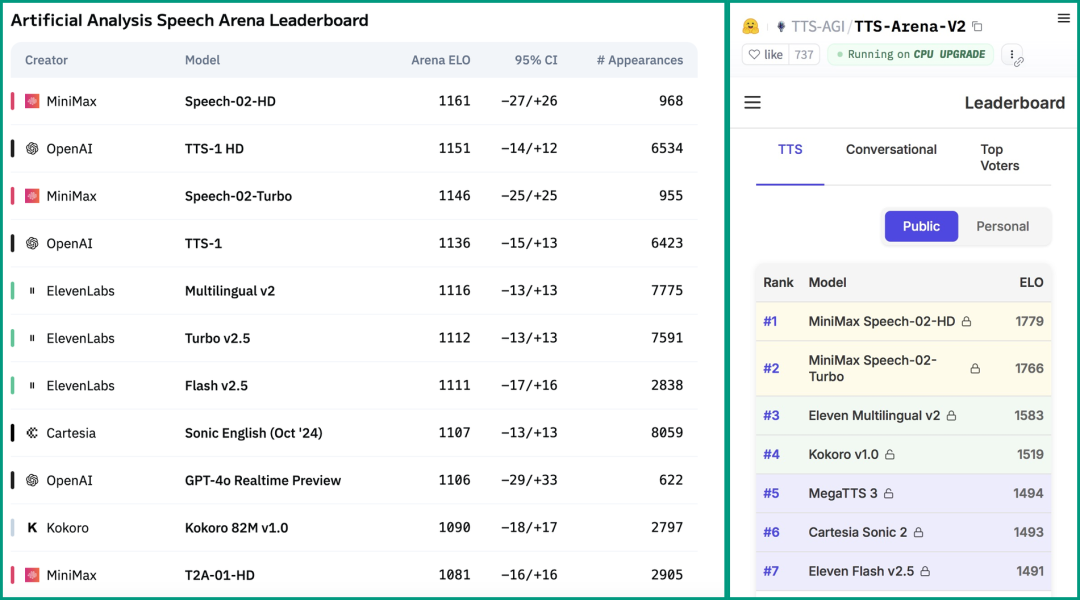The width and height of the screenshot is (1080, 600).
Task: Click model name Turbo v2.5
Action: pyautogui.click(x=218, y=339)
